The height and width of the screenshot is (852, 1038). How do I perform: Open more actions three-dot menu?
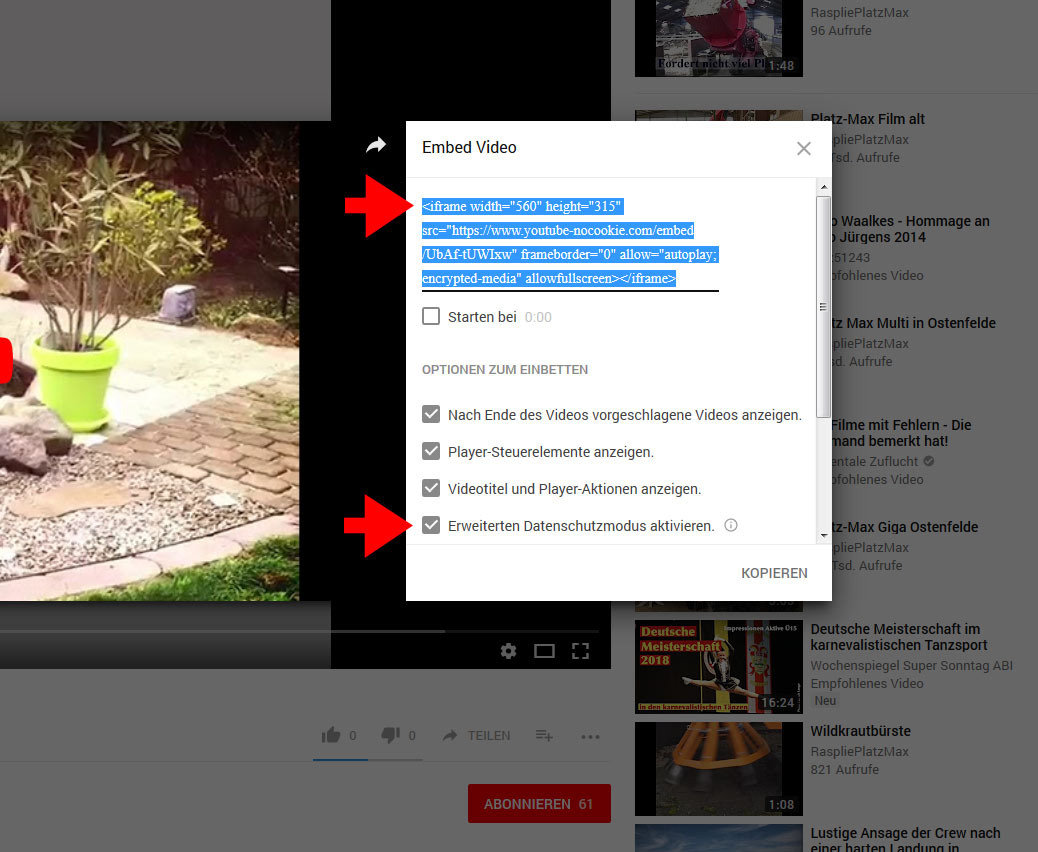tap(590, 736)
